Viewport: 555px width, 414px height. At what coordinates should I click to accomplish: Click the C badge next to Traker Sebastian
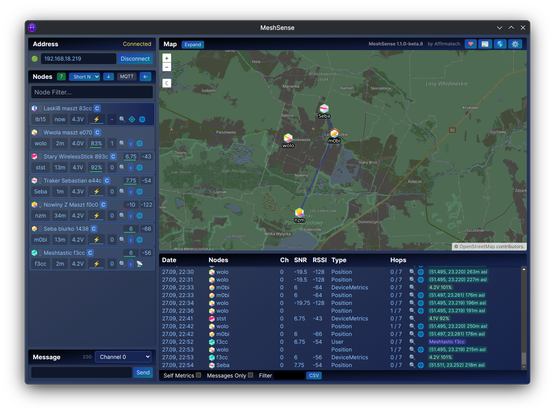(107, 180)
